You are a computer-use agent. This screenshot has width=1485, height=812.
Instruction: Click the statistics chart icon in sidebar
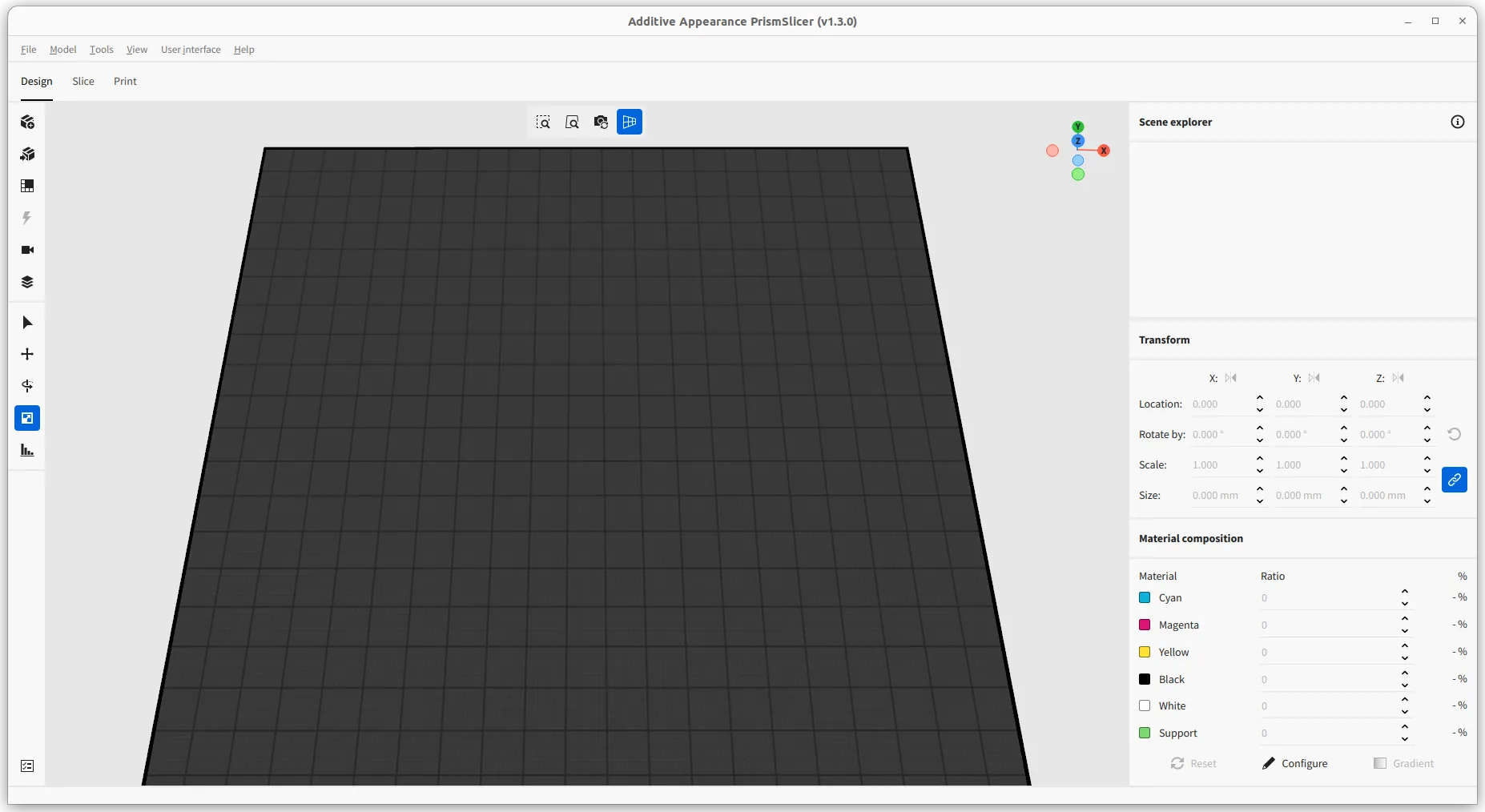[28, 450]
